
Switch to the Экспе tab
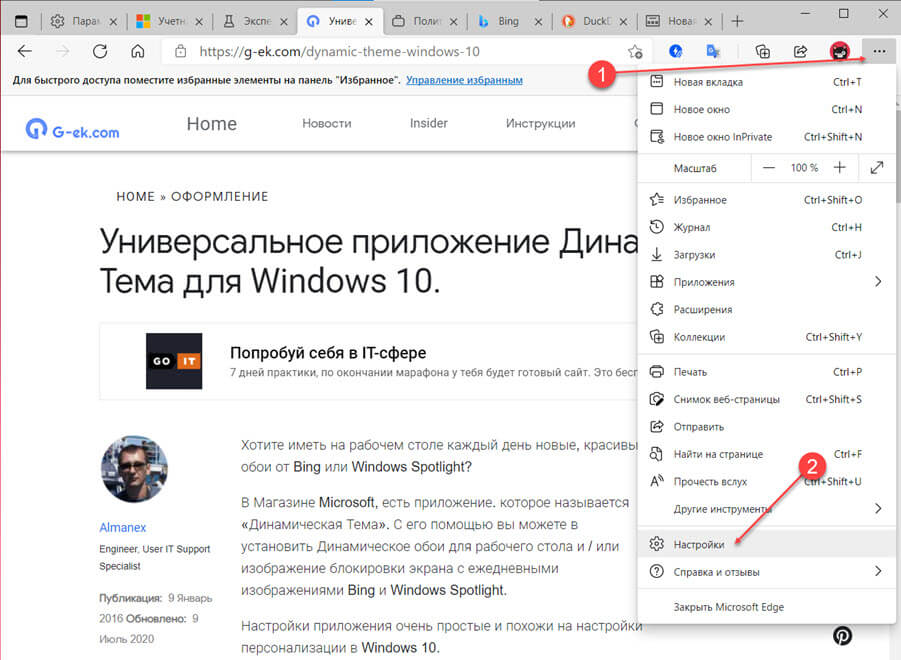(x=255, y=22)
